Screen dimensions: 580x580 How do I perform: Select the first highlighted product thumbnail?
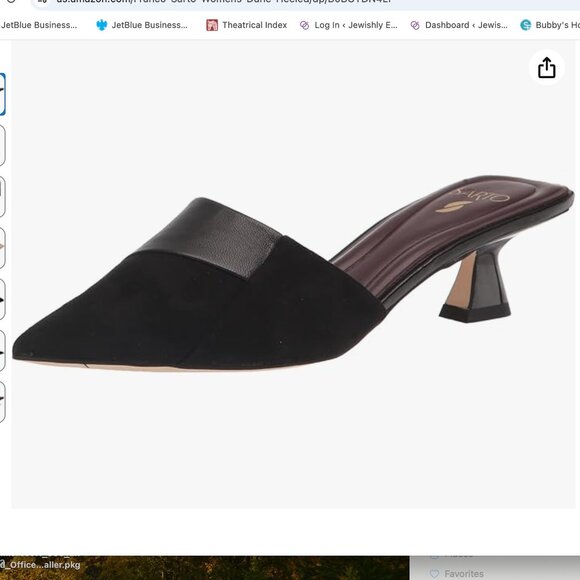[x=2, y=94]
